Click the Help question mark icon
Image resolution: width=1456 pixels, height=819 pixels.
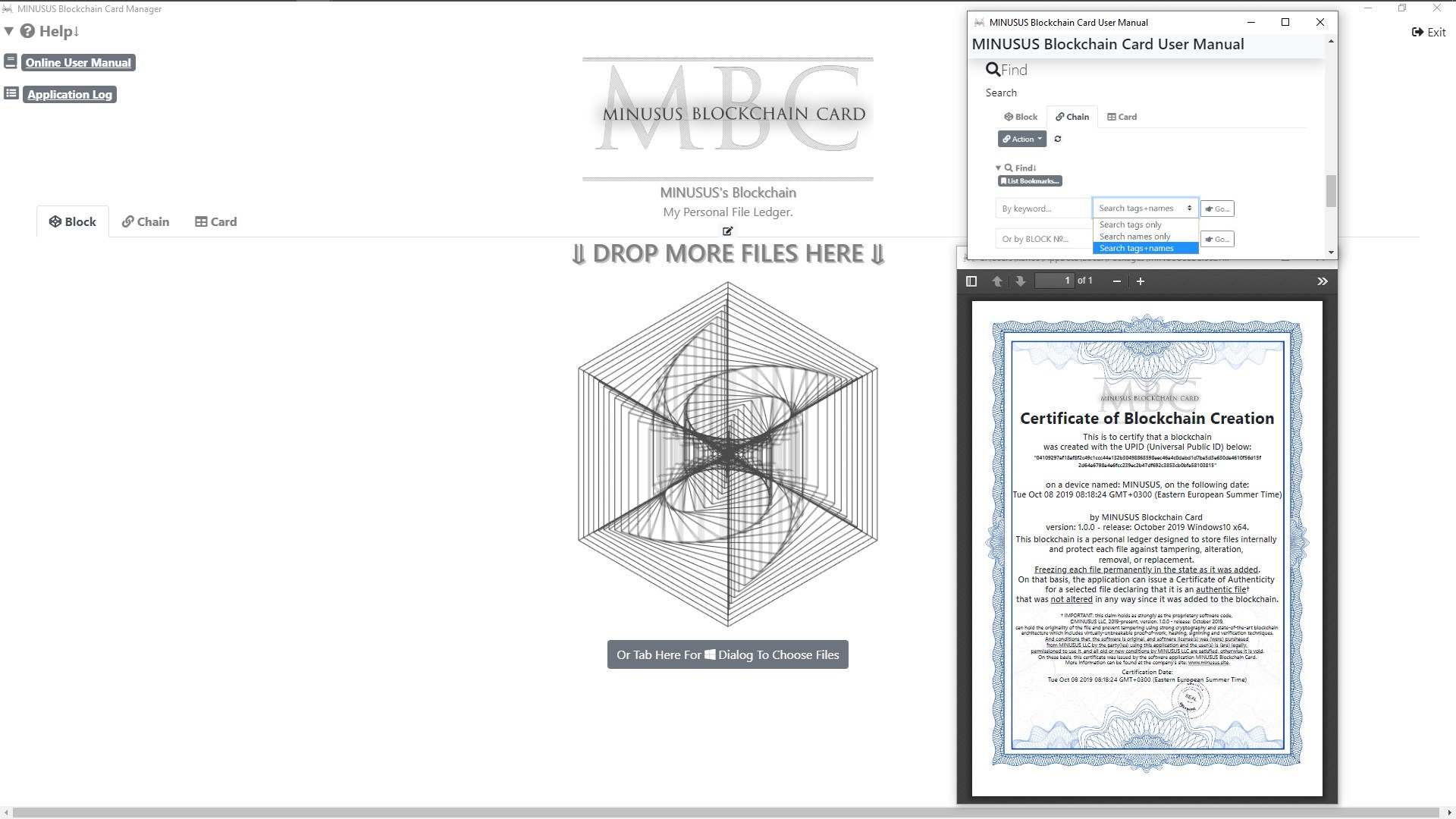[27, 31]
